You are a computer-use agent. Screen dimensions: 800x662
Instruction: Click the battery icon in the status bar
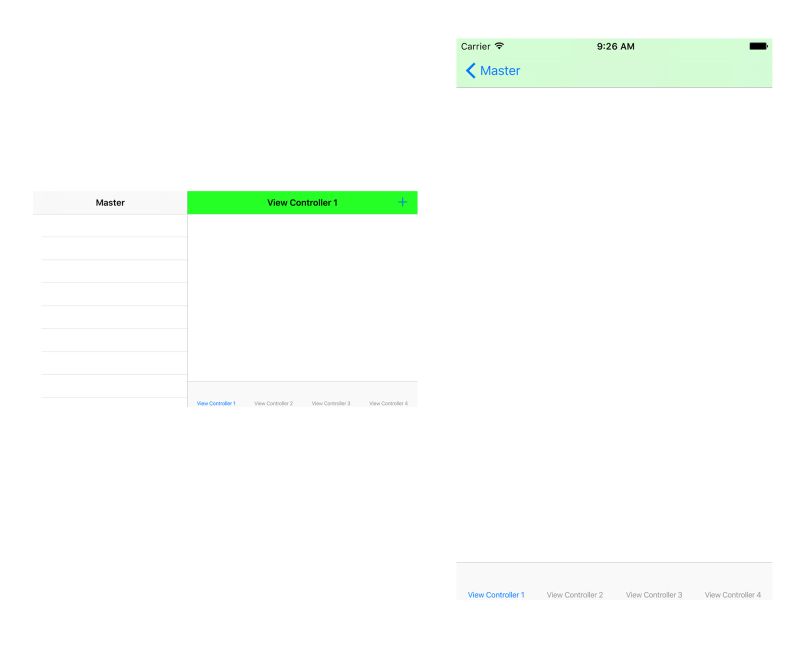tap(756, 46)
